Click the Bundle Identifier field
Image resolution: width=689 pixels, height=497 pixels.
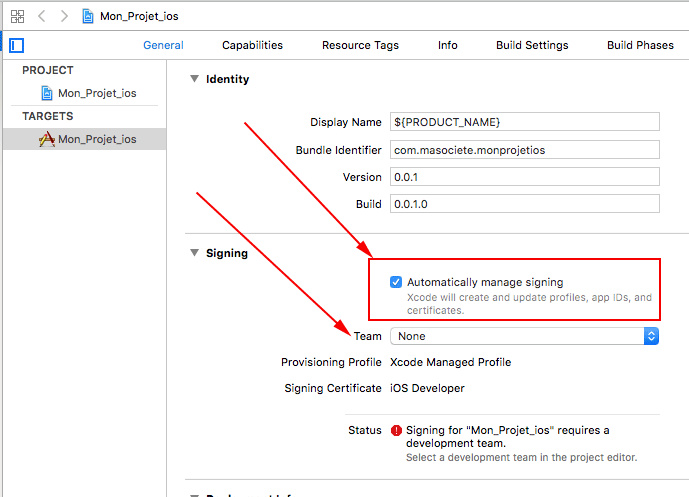click(x=525, y=150)
